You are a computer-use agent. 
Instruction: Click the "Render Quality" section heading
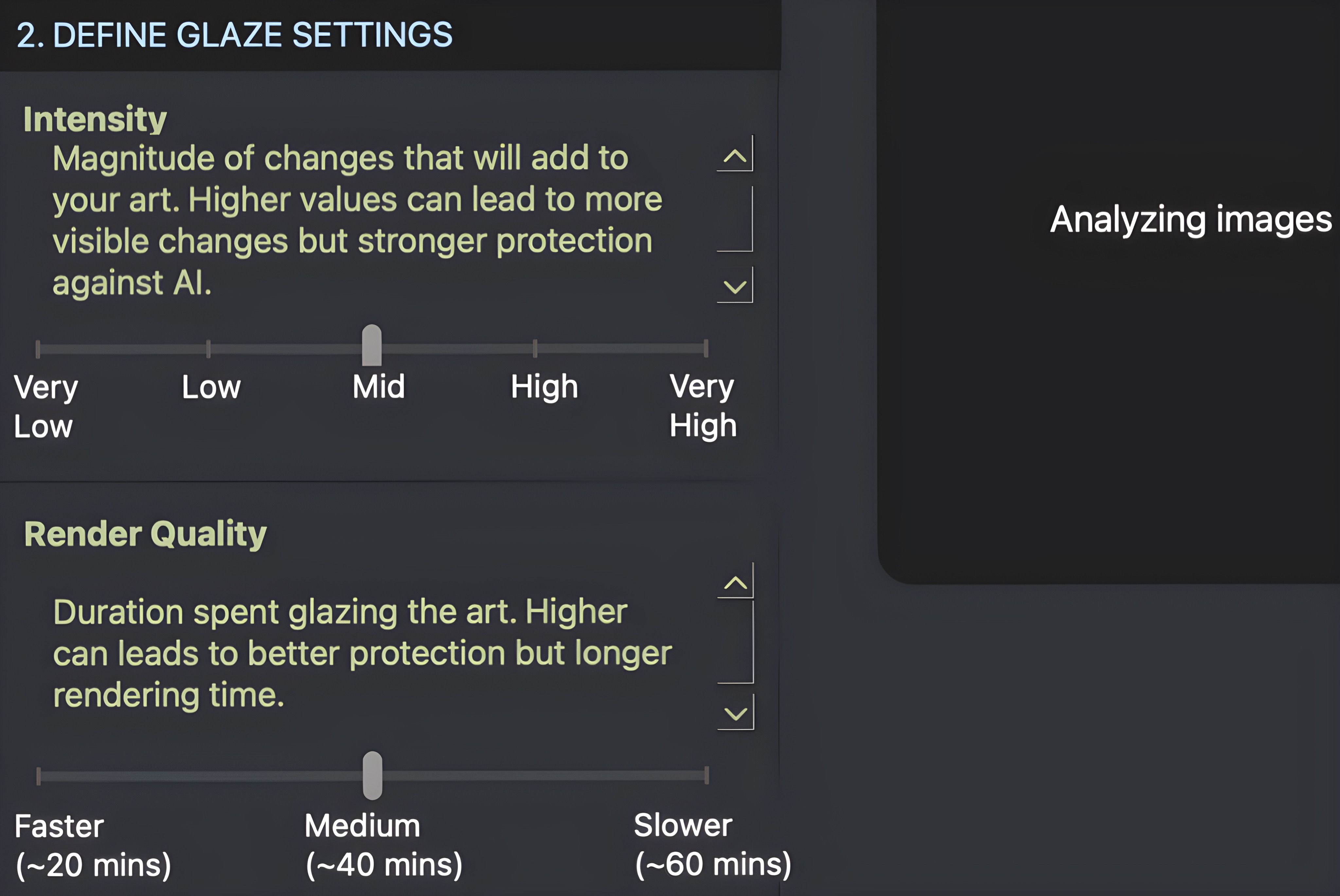[145, 534]
